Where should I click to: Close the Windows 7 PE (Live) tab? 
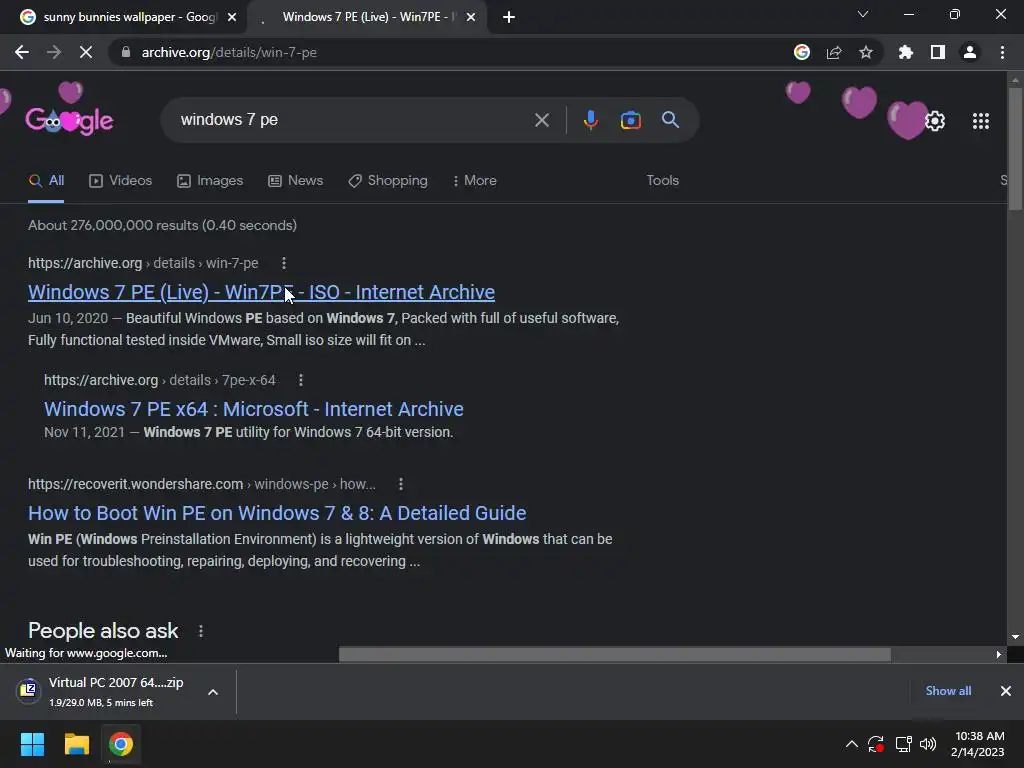point(471,17)
